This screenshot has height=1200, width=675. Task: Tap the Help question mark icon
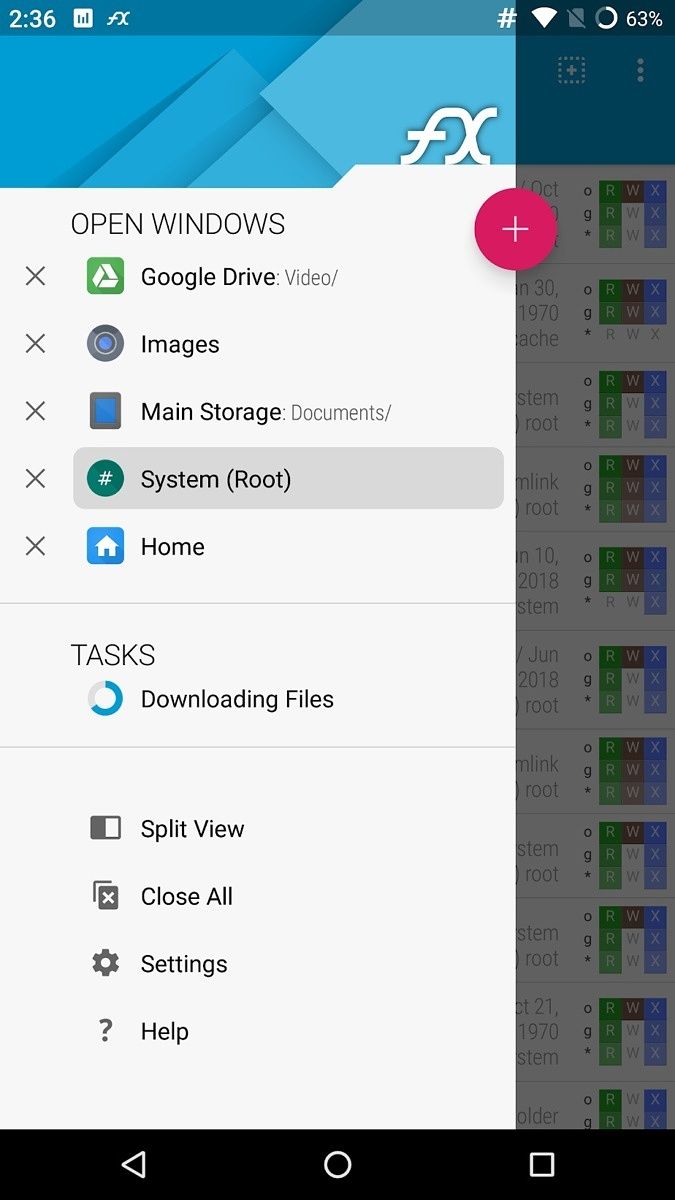pos(104,1030)
